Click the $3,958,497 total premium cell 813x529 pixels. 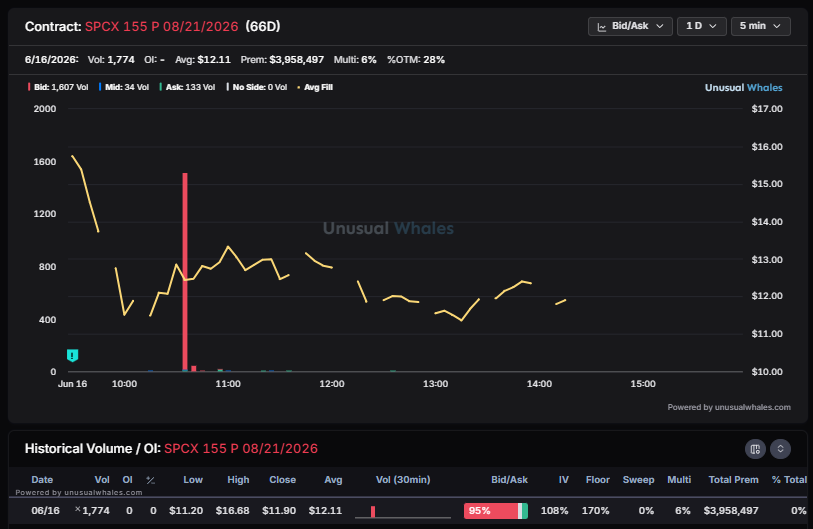click(731, 511)
